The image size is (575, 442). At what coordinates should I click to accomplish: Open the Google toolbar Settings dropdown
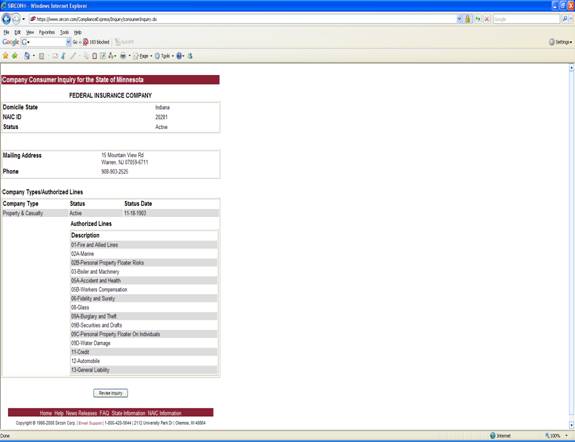(x=560, y=42)
